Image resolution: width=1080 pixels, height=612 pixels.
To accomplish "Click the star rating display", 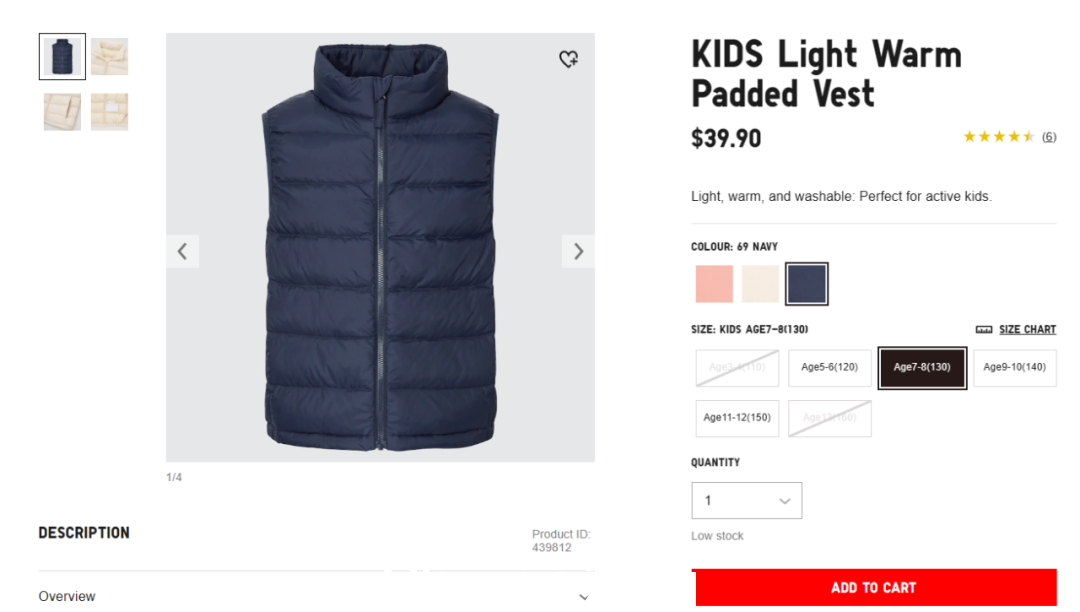I will (999, 136).
